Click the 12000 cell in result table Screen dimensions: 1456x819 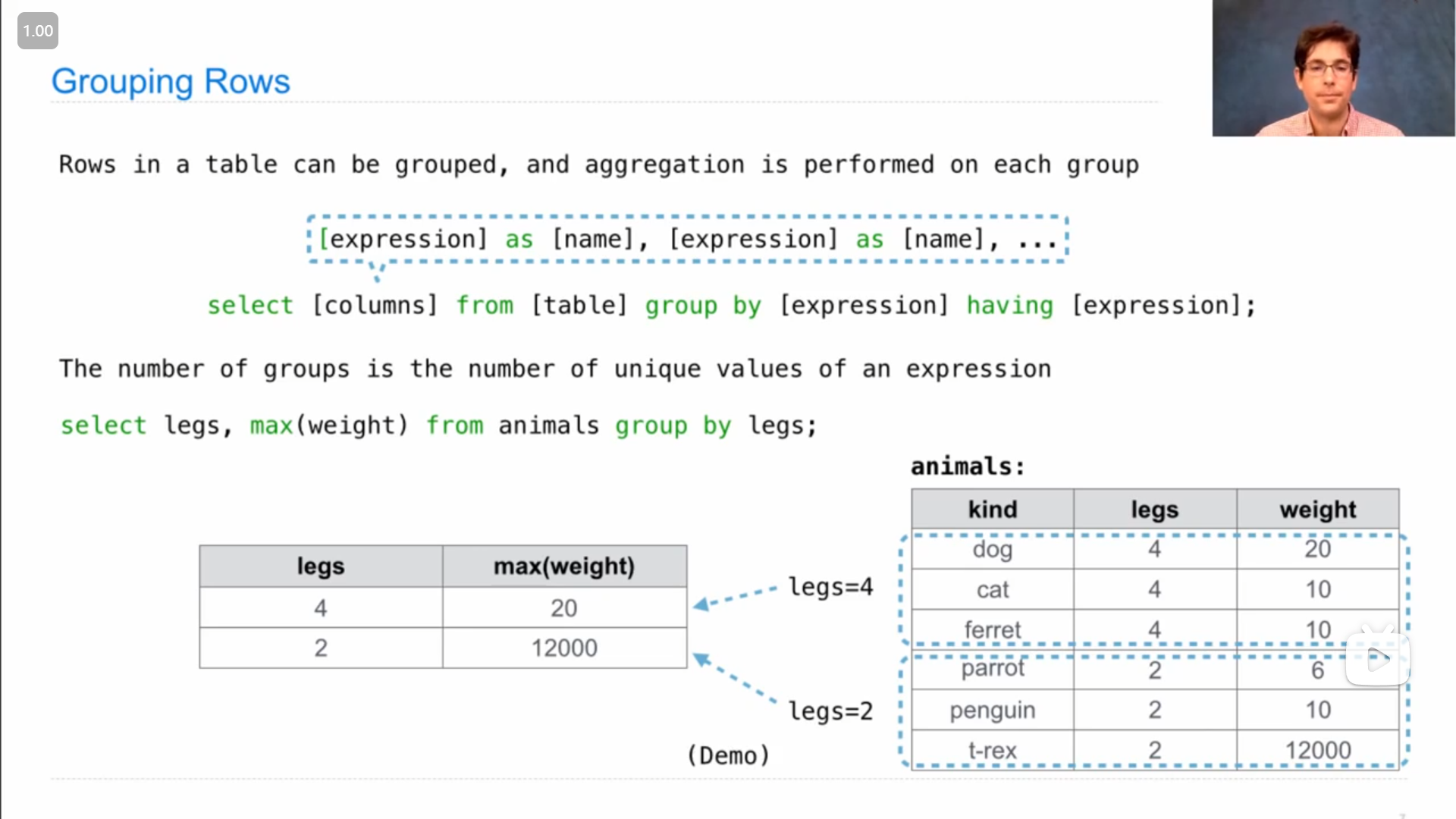(x=563, y=648)
